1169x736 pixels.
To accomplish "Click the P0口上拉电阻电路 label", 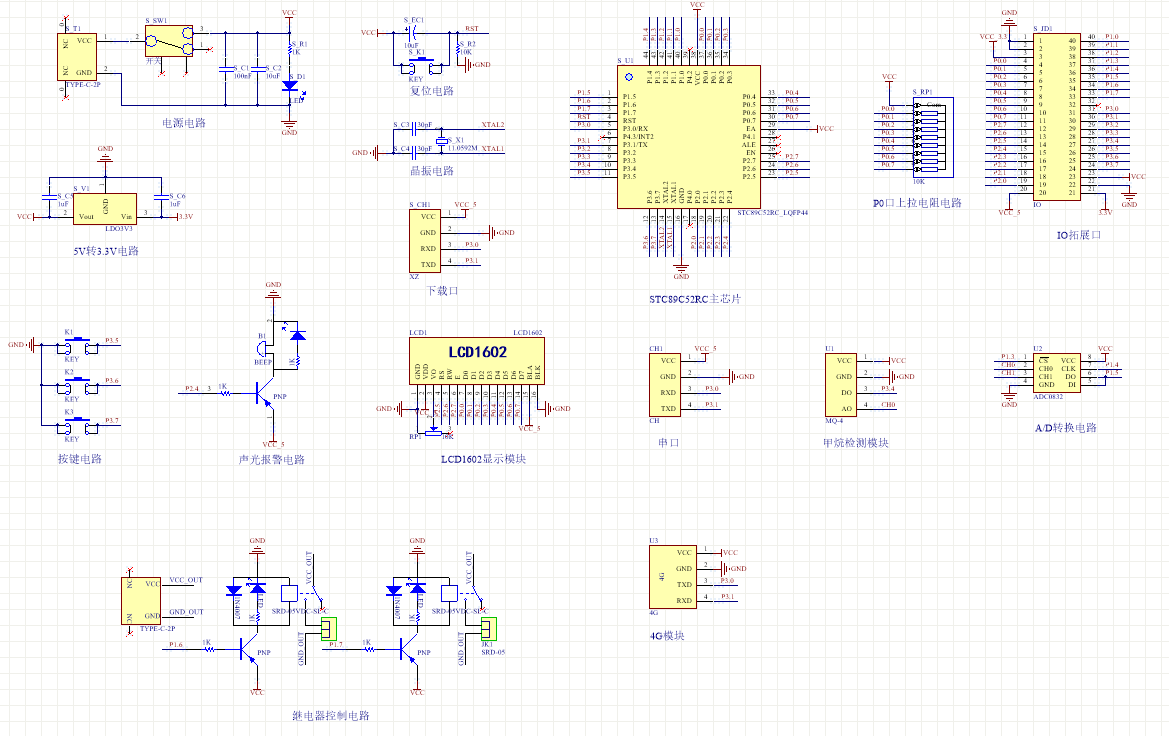I will (917, 203).
